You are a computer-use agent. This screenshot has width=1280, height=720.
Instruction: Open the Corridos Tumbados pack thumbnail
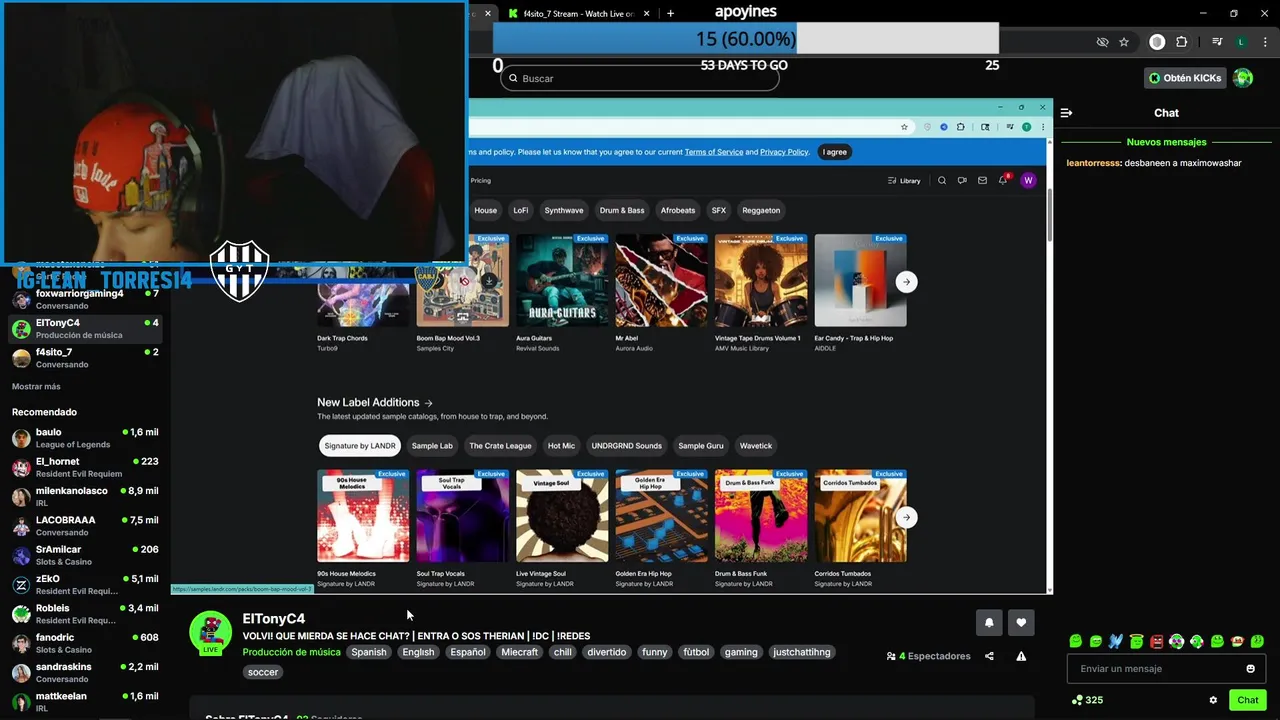[x=860, y=516]
